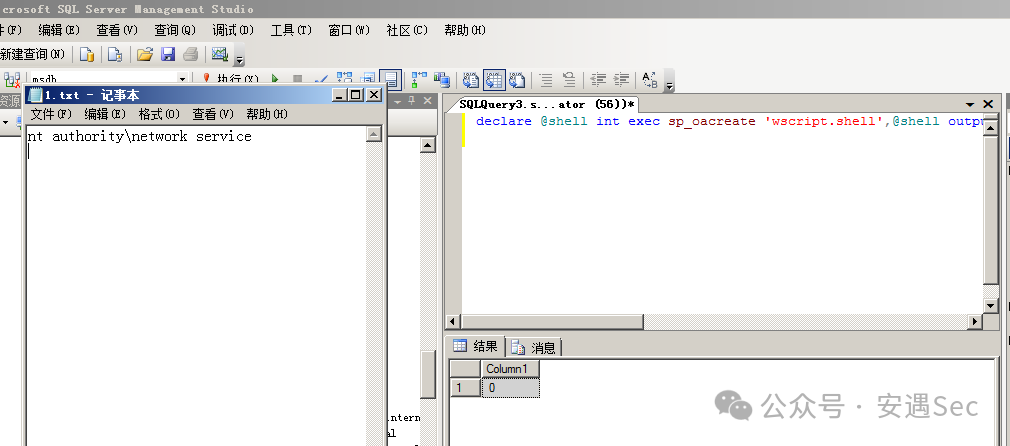
Task: Switch to the Results (结果) tab
Action: [x=477, y=347]
